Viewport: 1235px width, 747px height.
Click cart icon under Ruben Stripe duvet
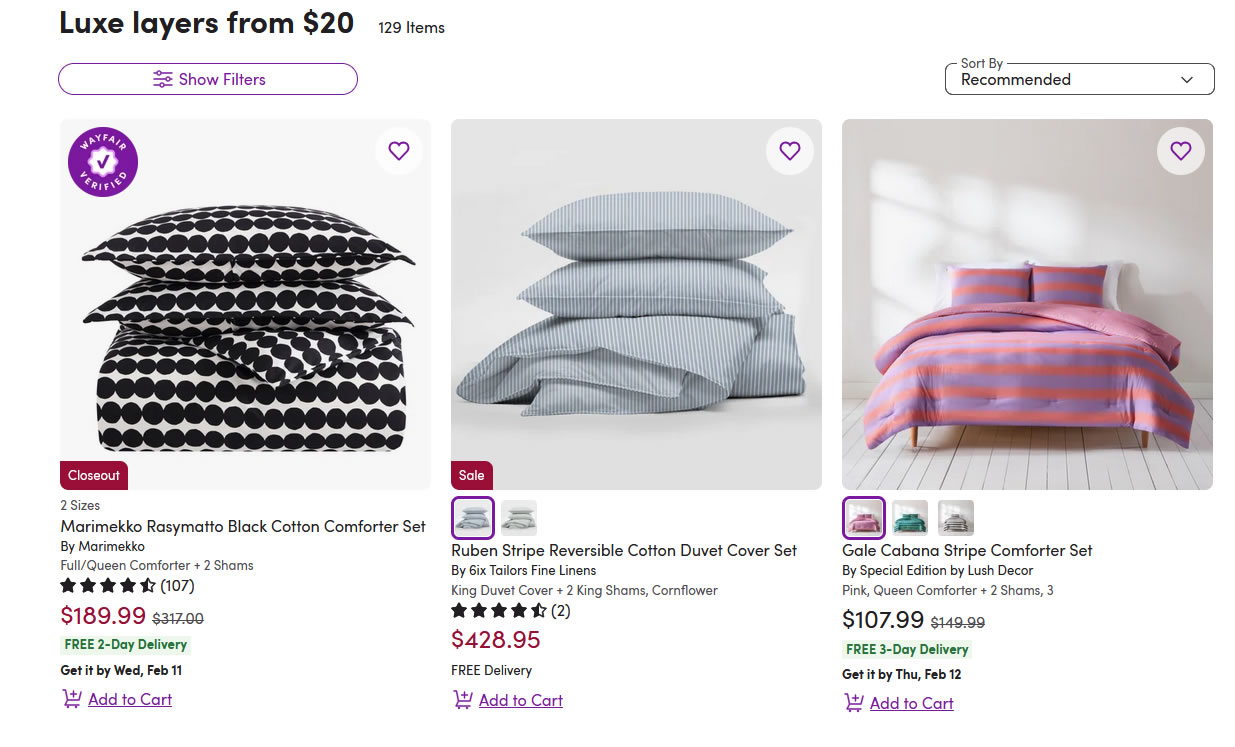pyautogui.click(x=463, y=700)
